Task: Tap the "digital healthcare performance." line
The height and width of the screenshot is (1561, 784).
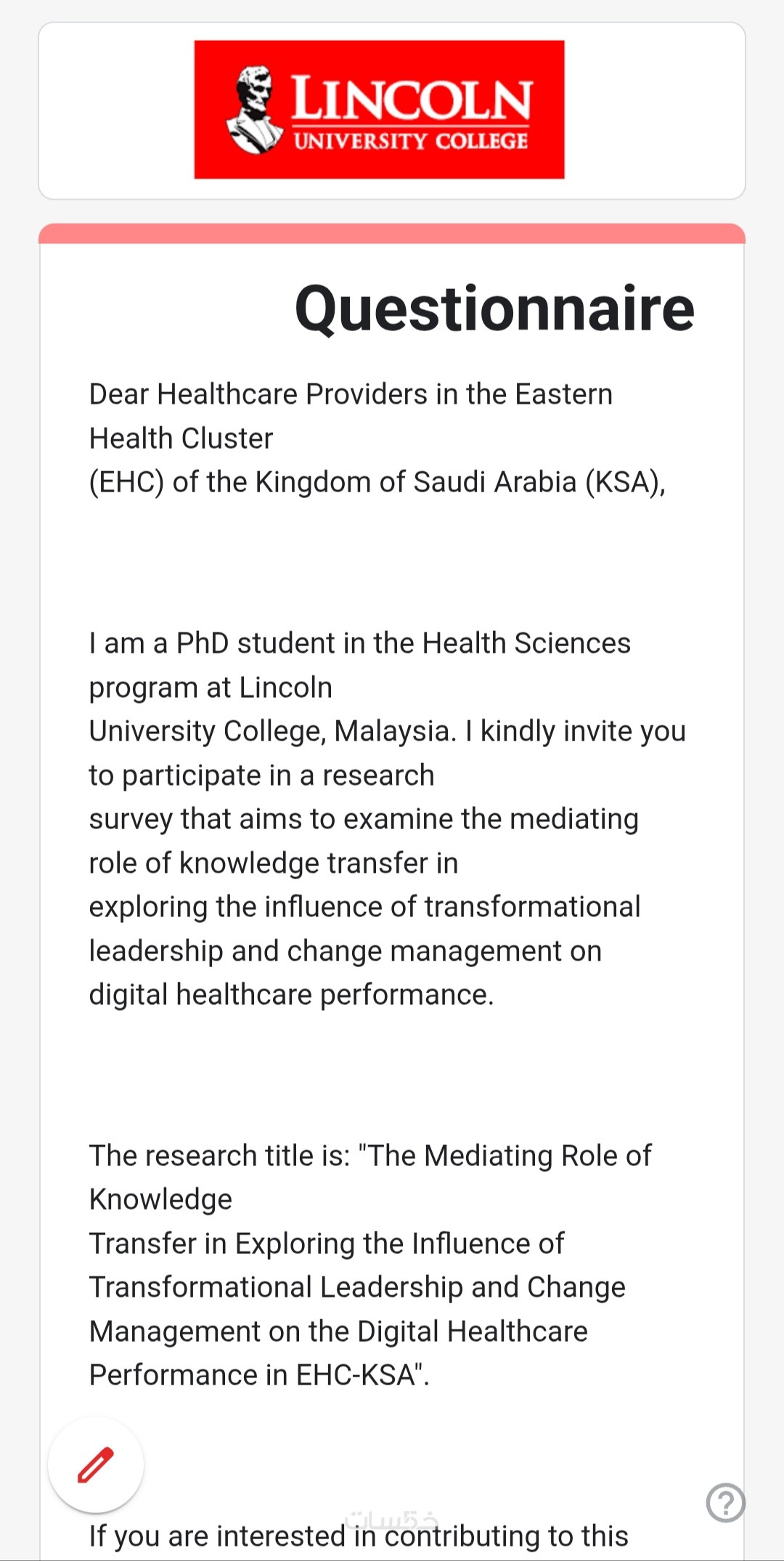Action: tap(291, 995)
